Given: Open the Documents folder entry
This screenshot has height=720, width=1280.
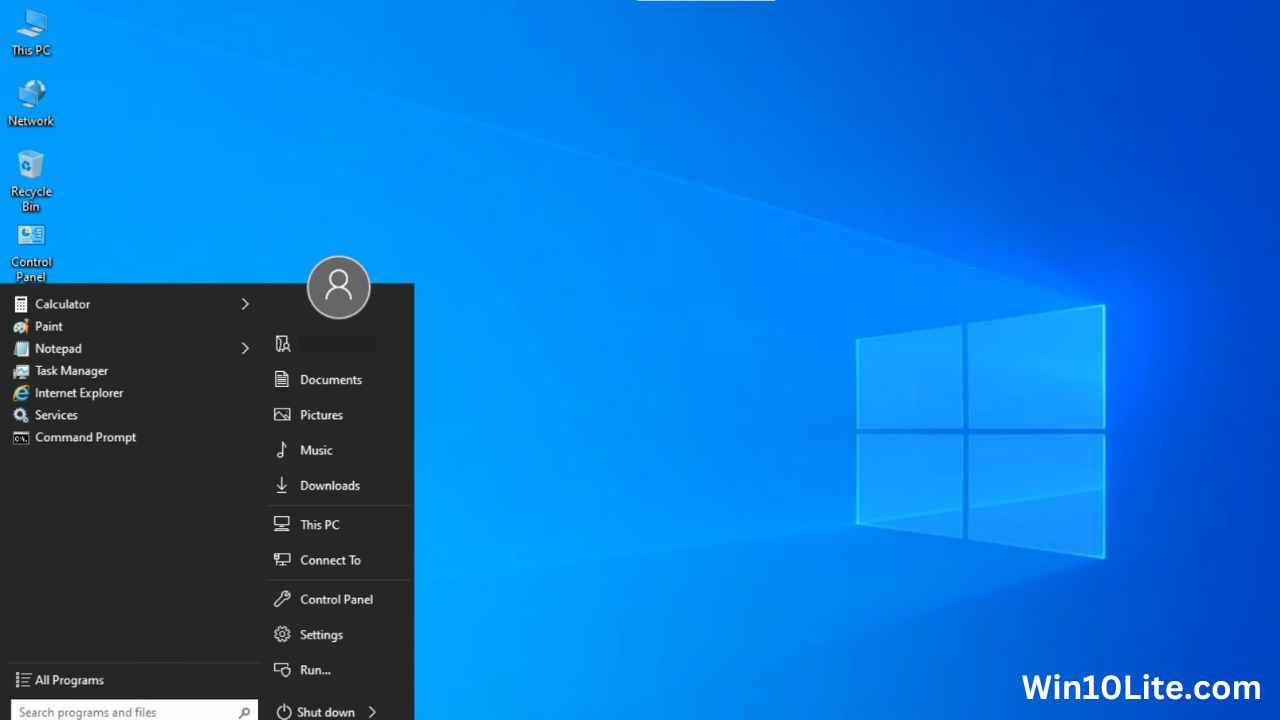Looking at the screenshot, I should pyautogui.click(x=330, y=380).
